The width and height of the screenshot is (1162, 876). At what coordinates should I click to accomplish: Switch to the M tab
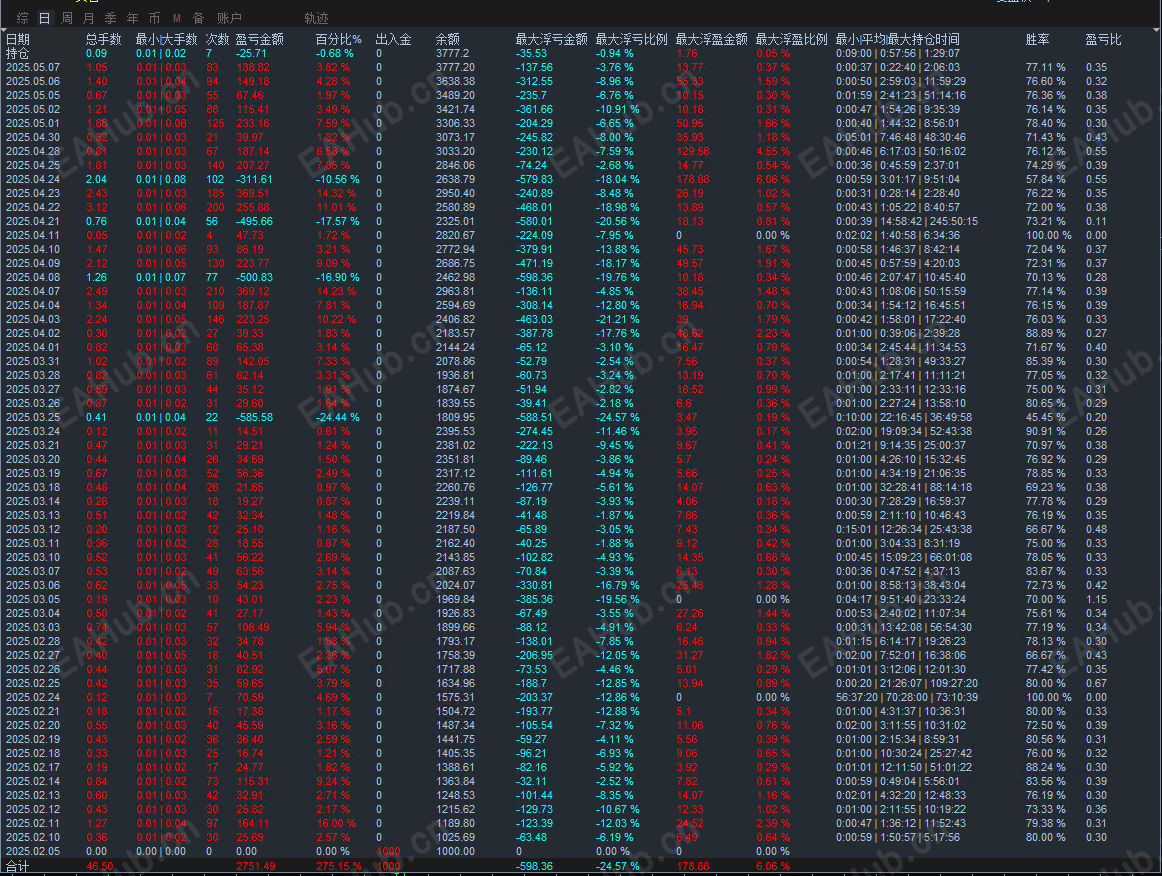pyautogui.click(x=176, y=18)
